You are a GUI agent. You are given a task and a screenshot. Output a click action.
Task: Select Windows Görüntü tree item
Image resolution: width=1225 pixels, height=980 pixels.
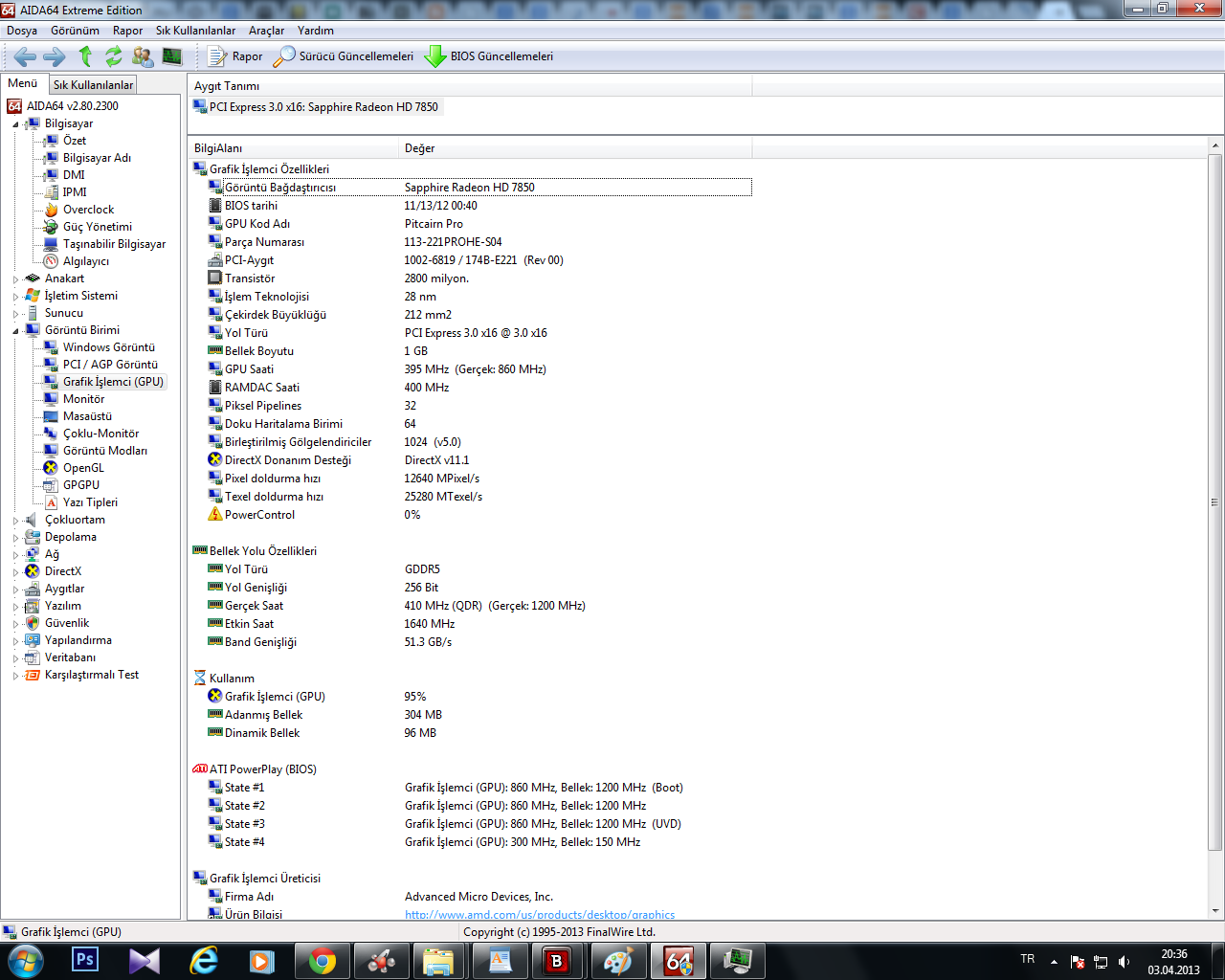pos(108,347)
